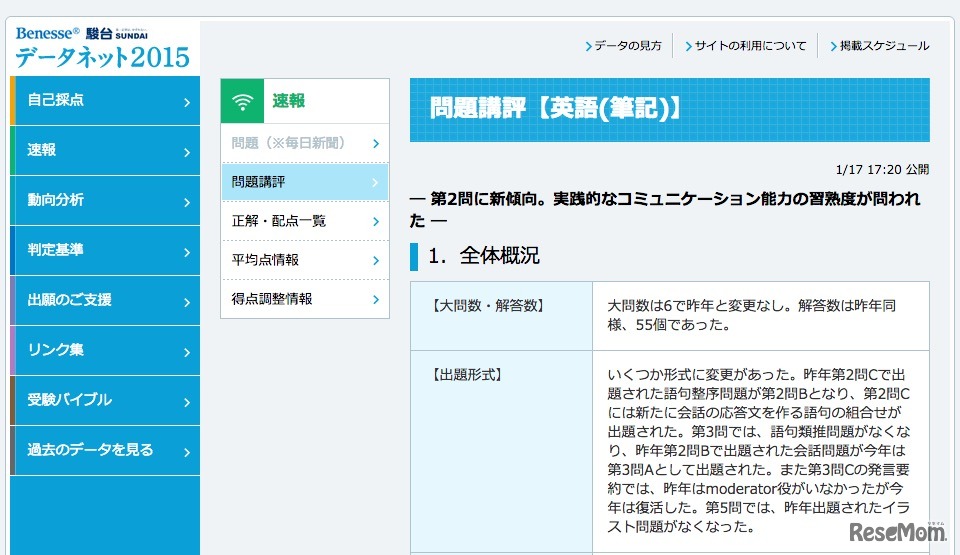Go to 判定基準 sidebar item

(105, 251)
